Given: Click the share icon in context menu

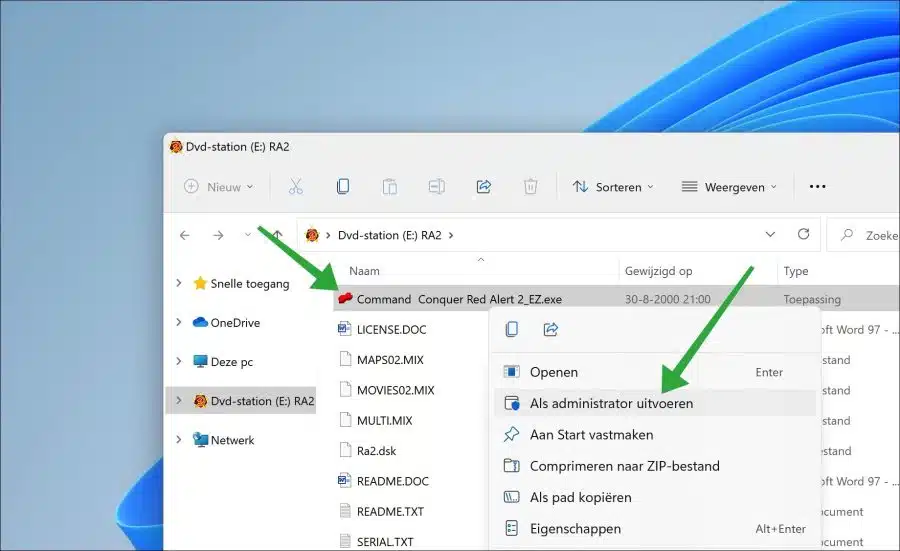Looking at the screenshot, I should (550, 329).
